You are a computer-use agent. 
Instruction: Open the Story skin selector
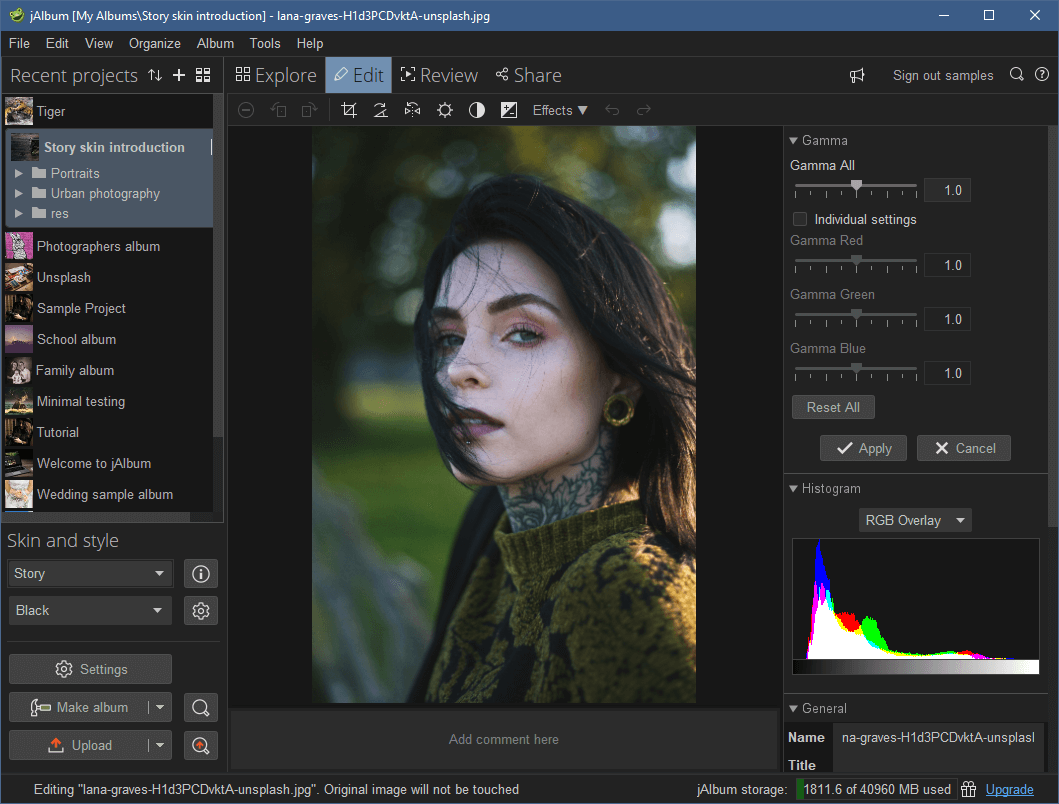90,573
